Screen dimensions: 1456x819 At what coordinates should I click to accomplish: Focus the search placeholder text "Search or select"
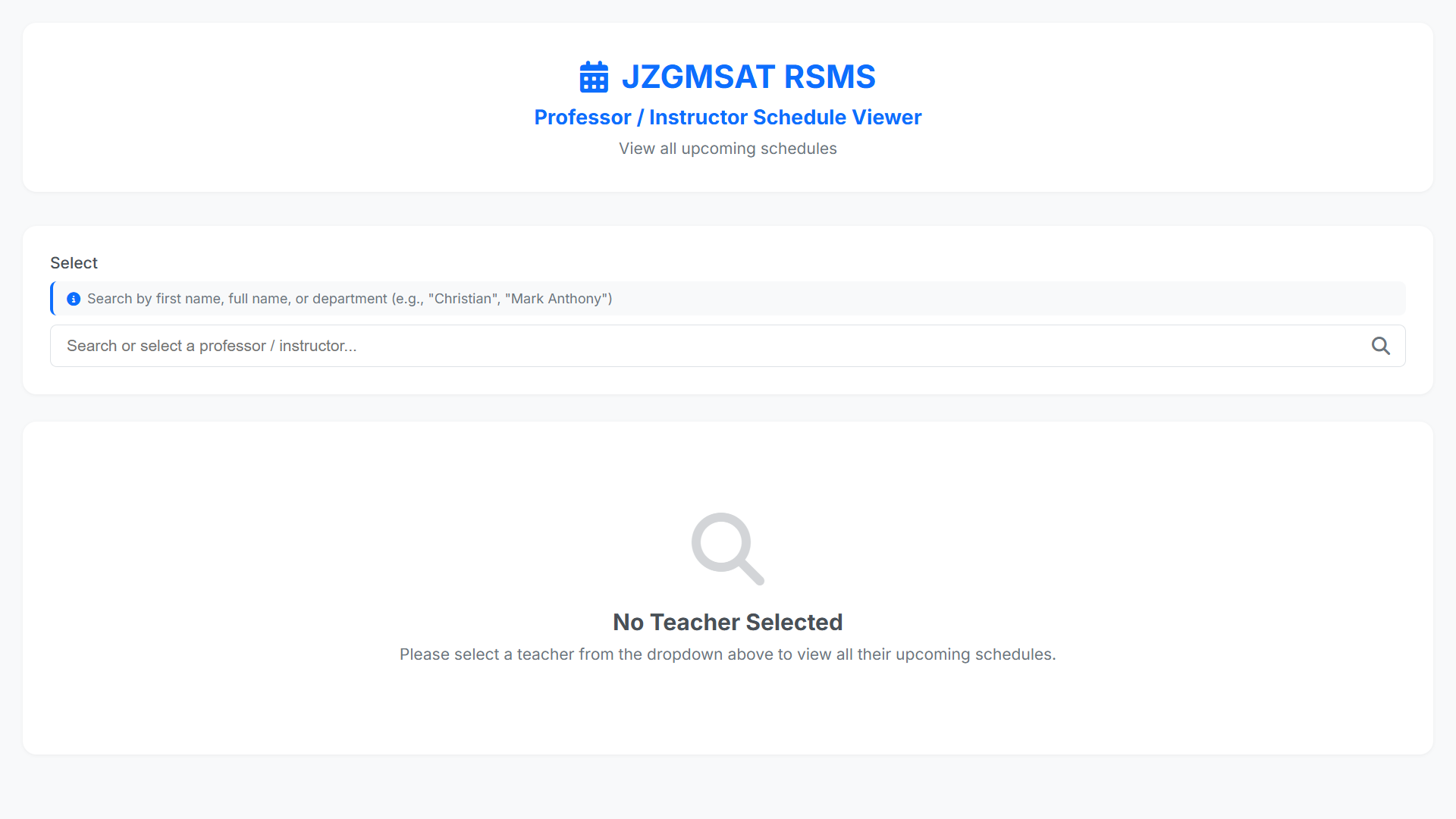(211, 346)
